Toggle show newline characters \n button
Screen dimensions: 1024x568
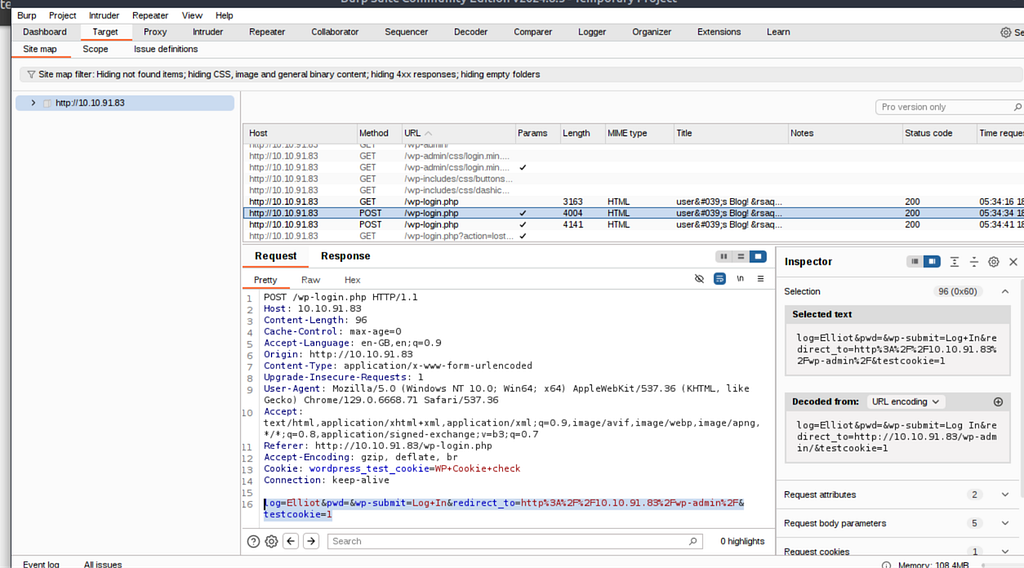[x=740, y=279]
